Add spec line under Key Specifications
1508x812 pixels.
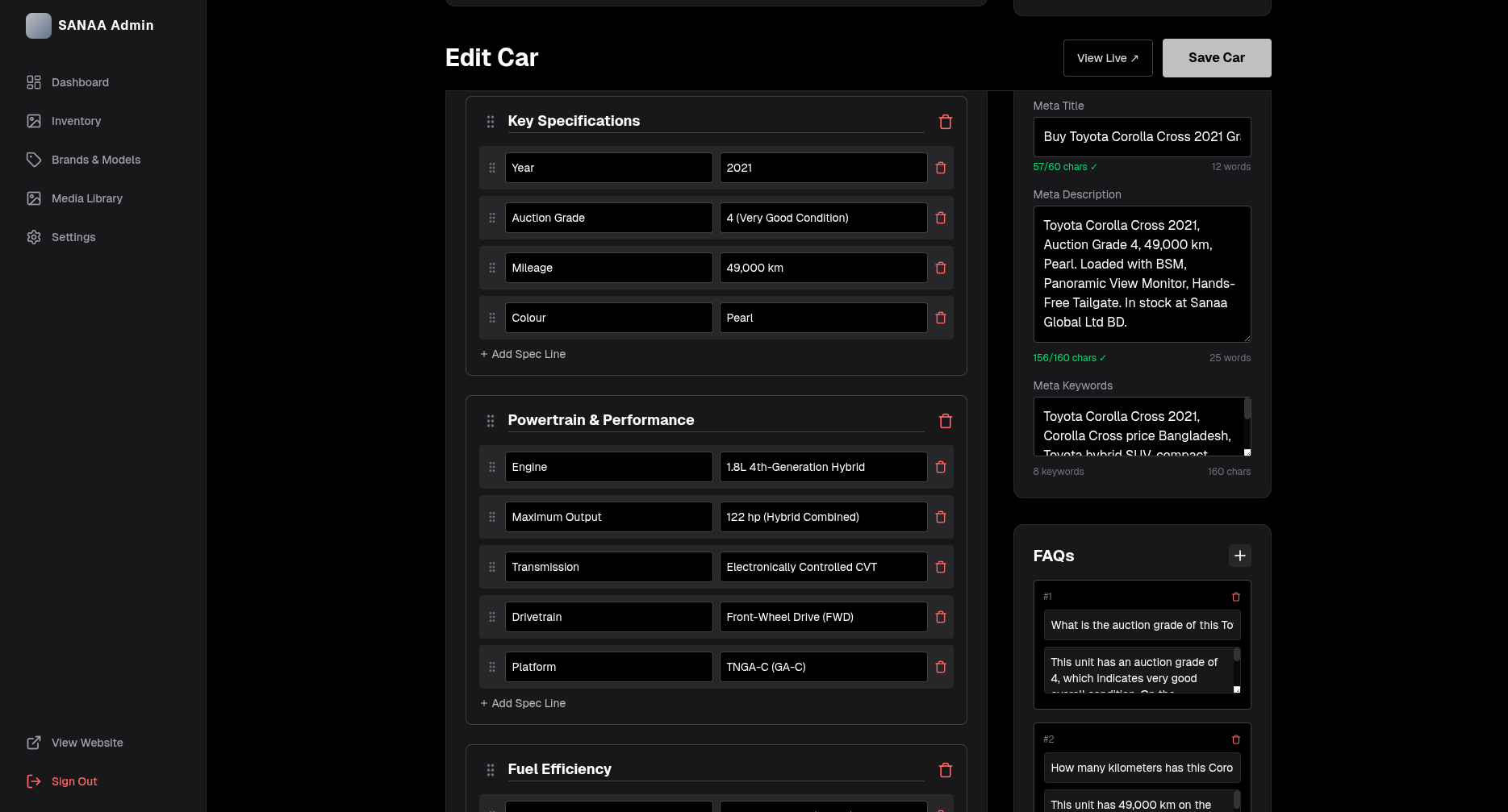click(523, 354)
